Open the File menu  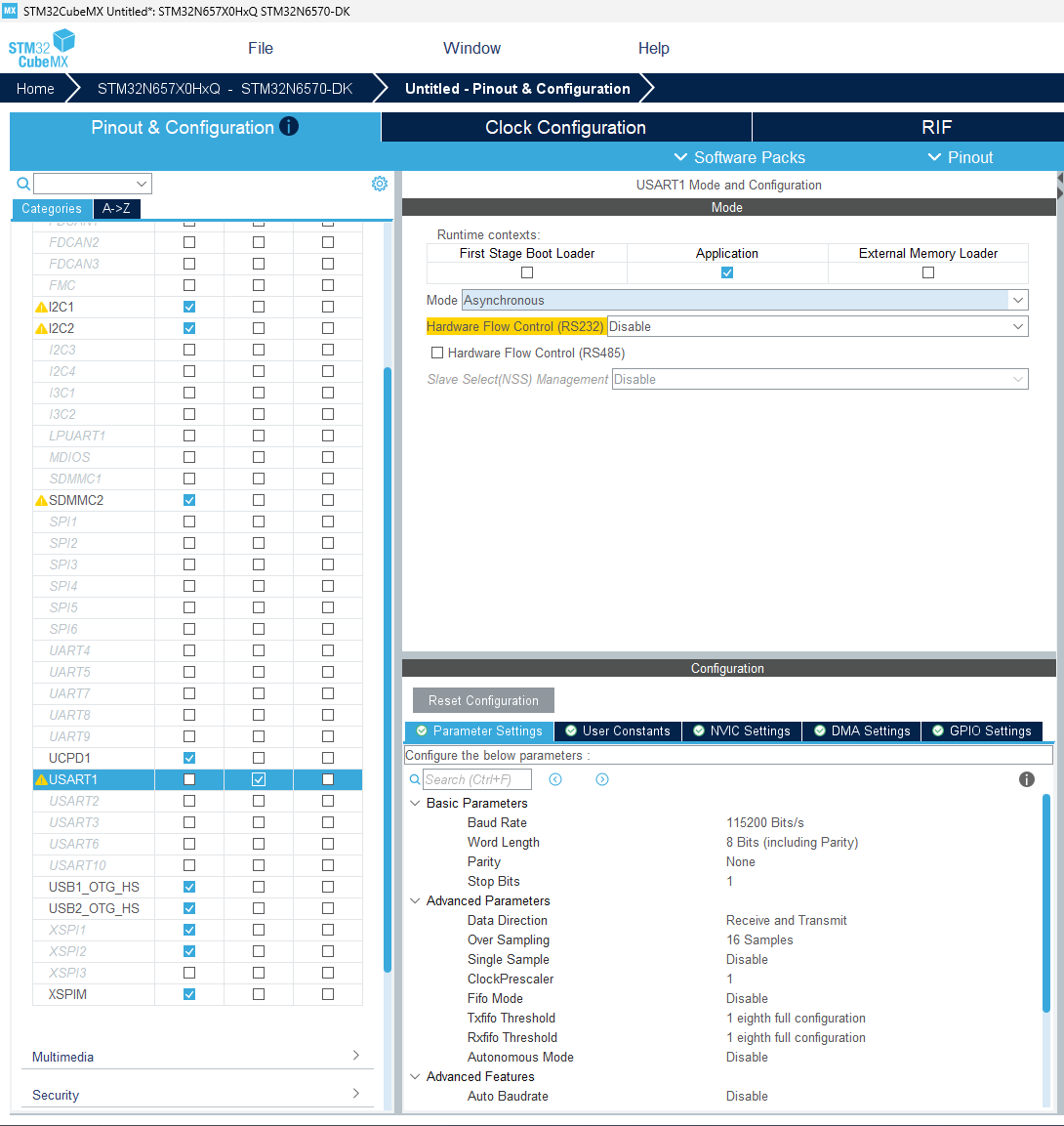tap(261, 48)
